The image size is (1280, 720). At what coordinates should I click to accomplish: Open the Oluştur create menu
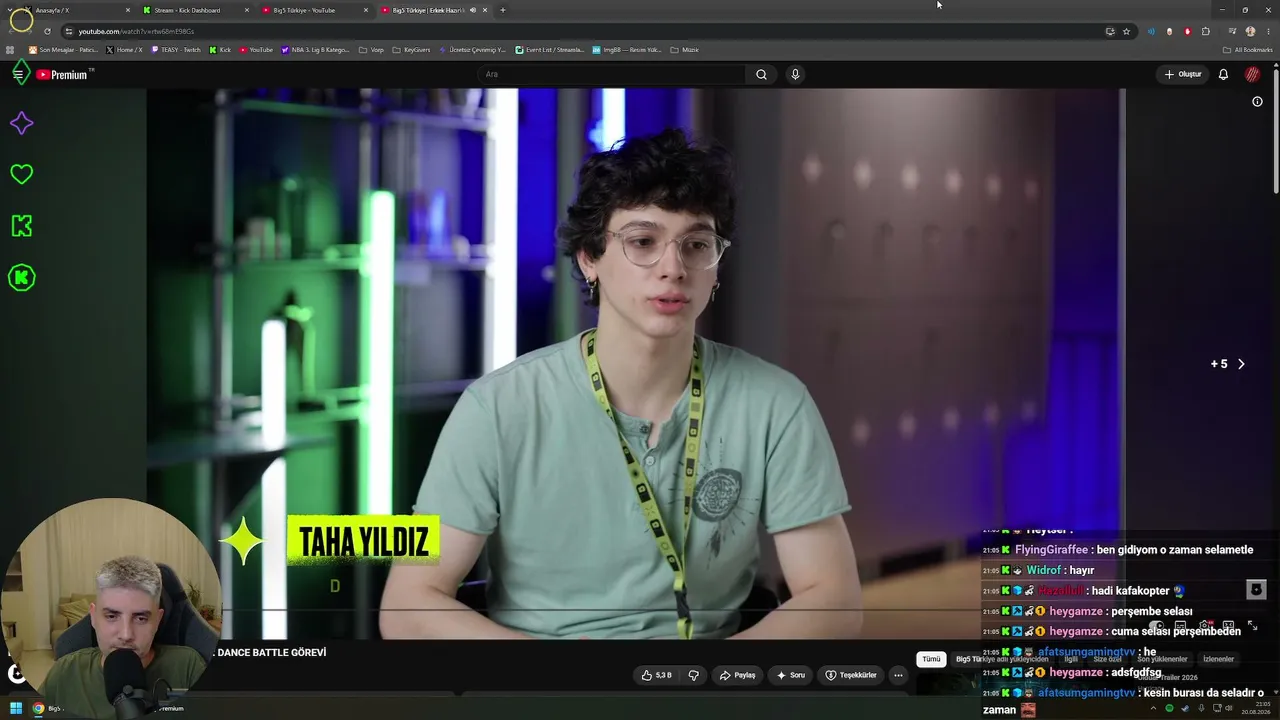coord(1183,74)
